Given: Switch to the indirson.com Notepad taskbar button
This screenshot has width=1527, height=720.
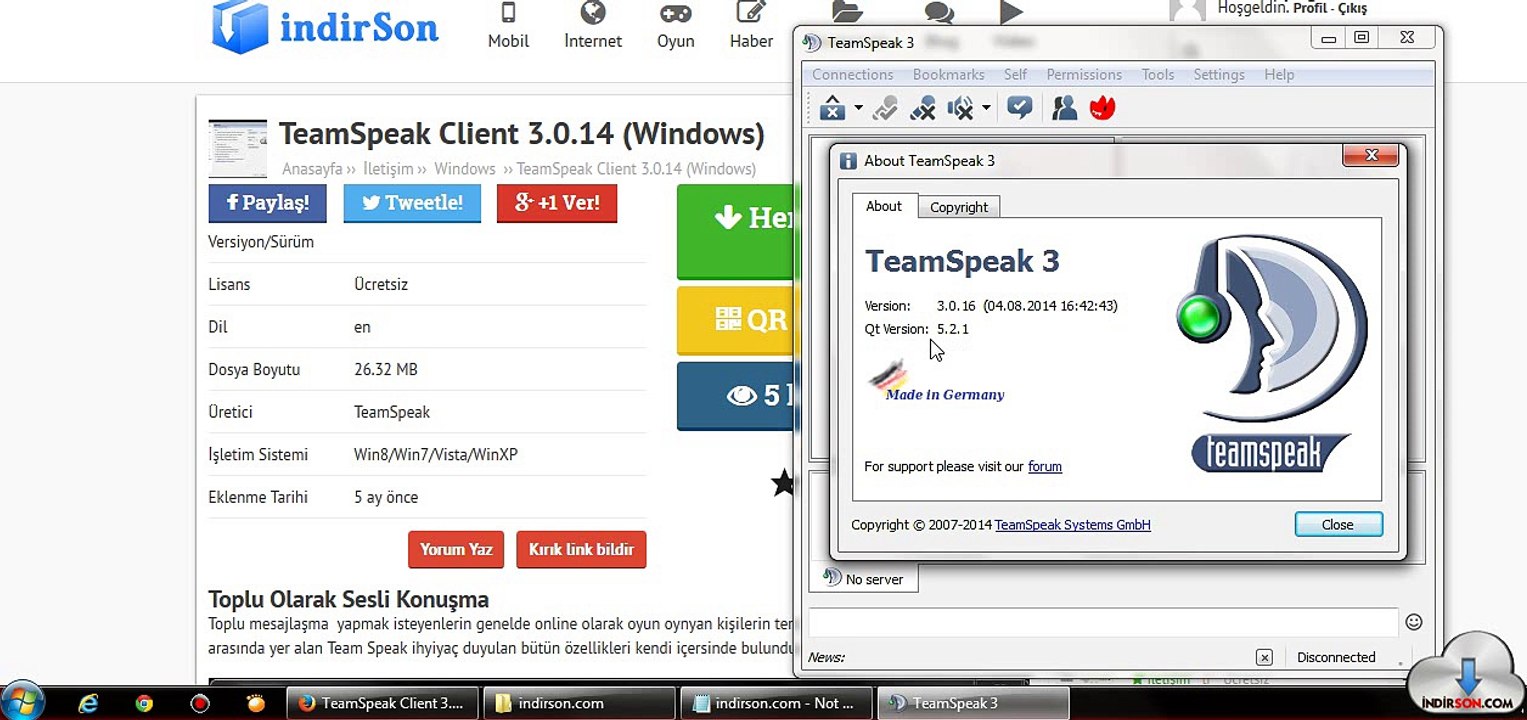Looking at the screenshot, I should click(775, 703).
